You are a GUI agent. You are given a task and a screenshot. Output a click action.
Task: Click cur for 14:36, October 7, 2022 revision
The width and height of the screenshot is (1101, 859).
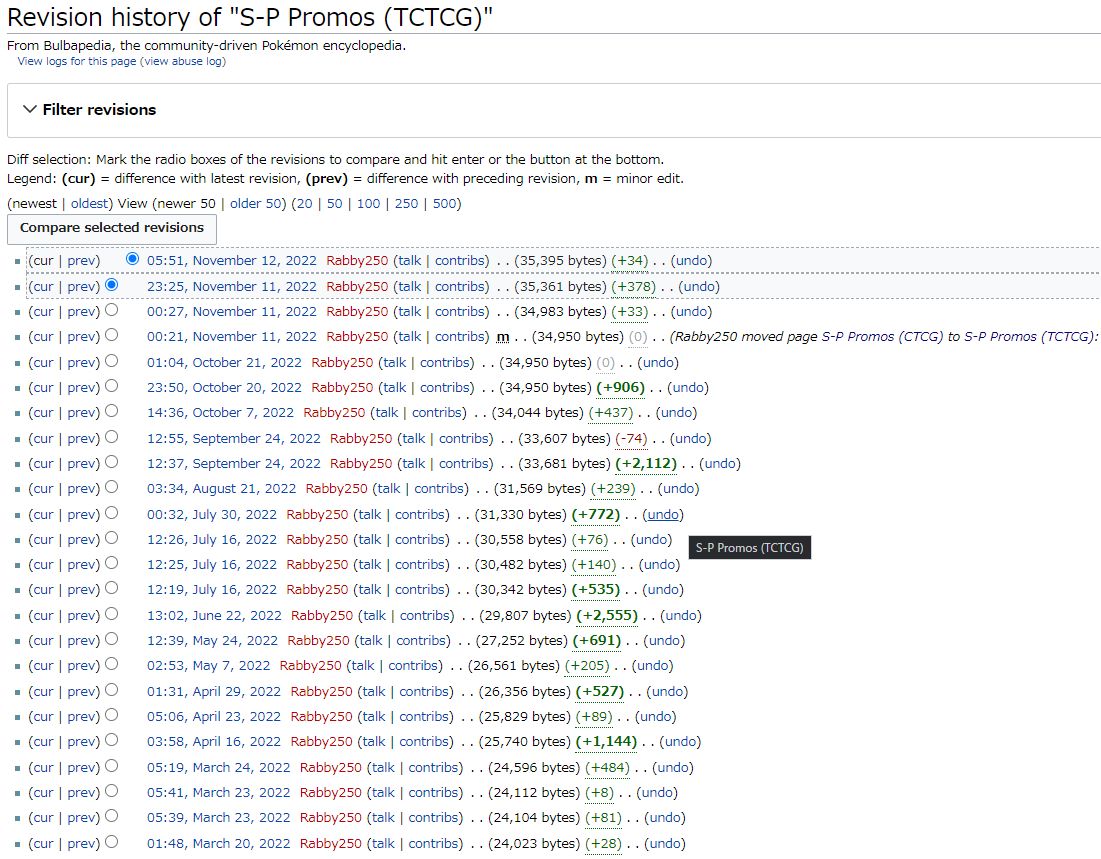tap(43, 413)
